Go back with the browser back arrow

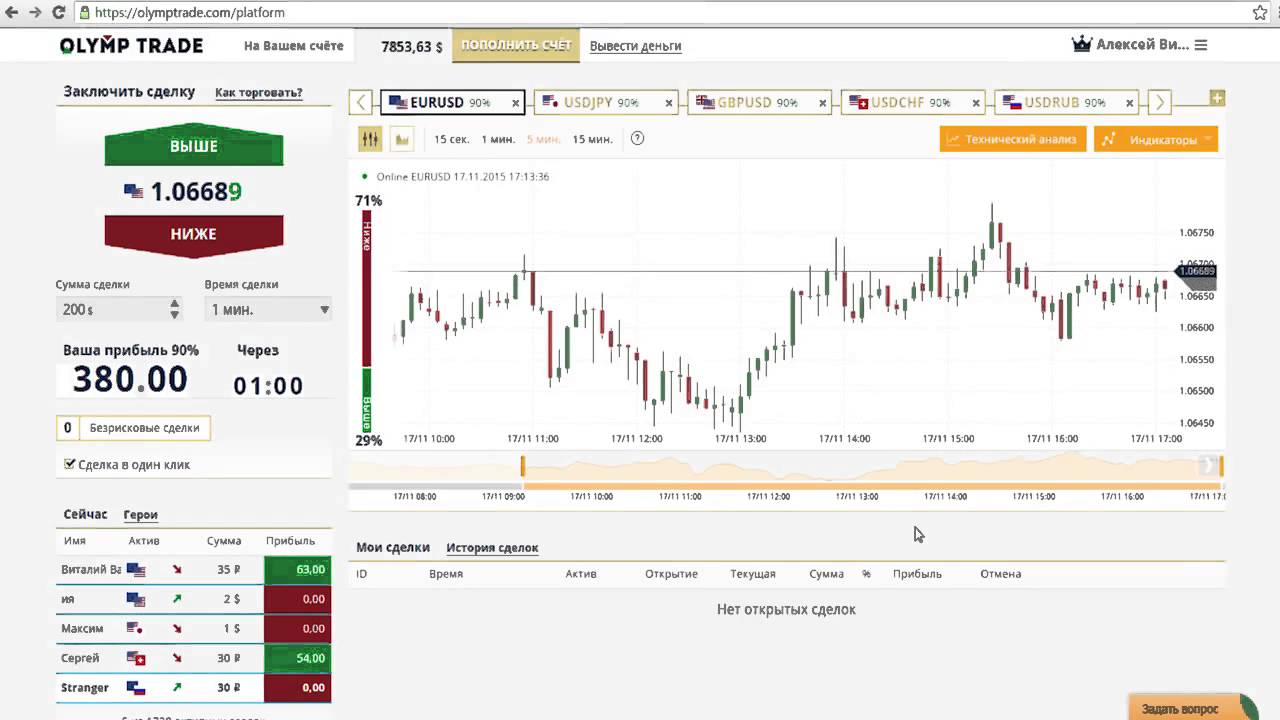click(12, 13)
